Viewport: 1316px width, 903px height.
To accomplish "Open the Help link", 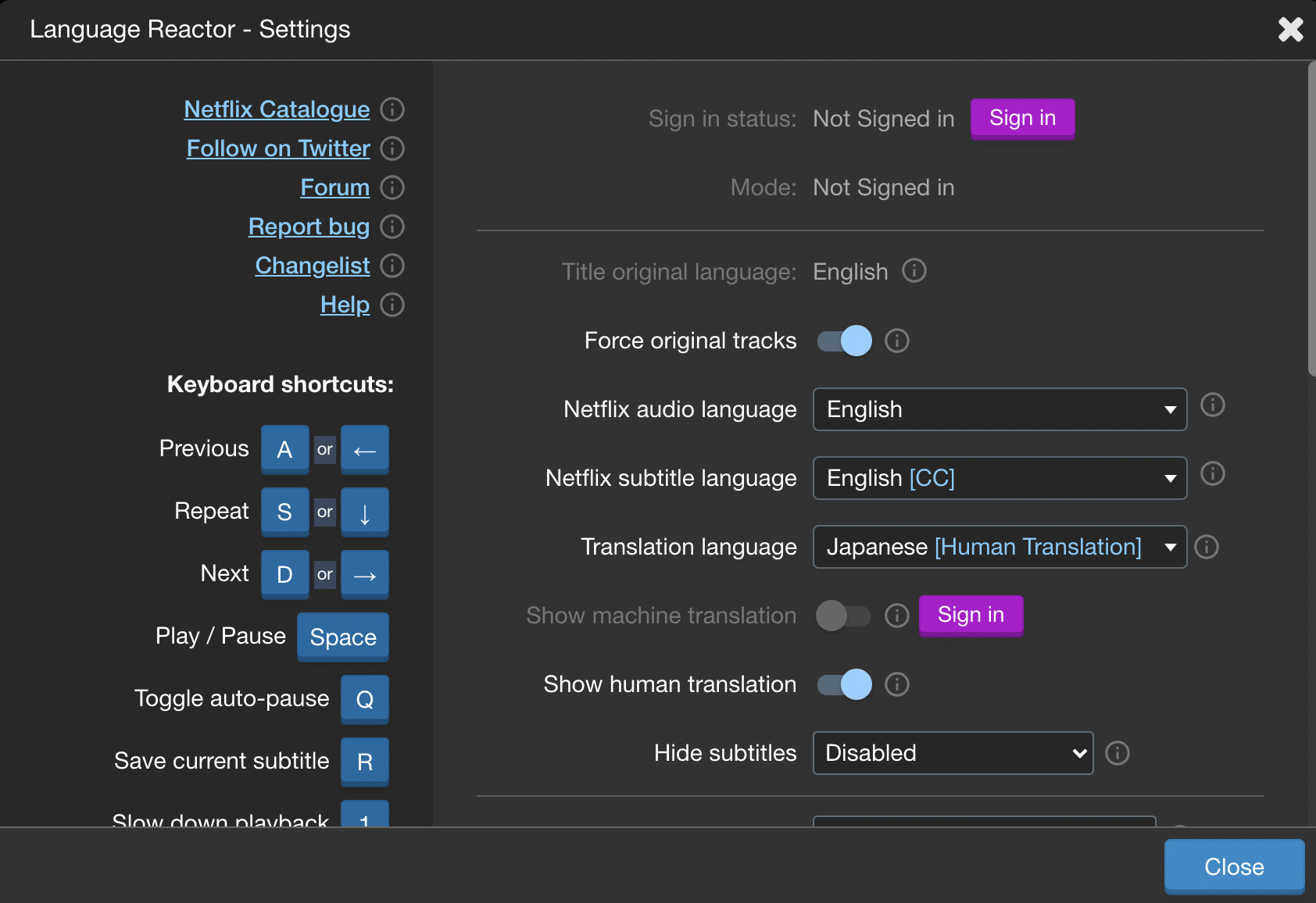I will [x=345, y=305].
